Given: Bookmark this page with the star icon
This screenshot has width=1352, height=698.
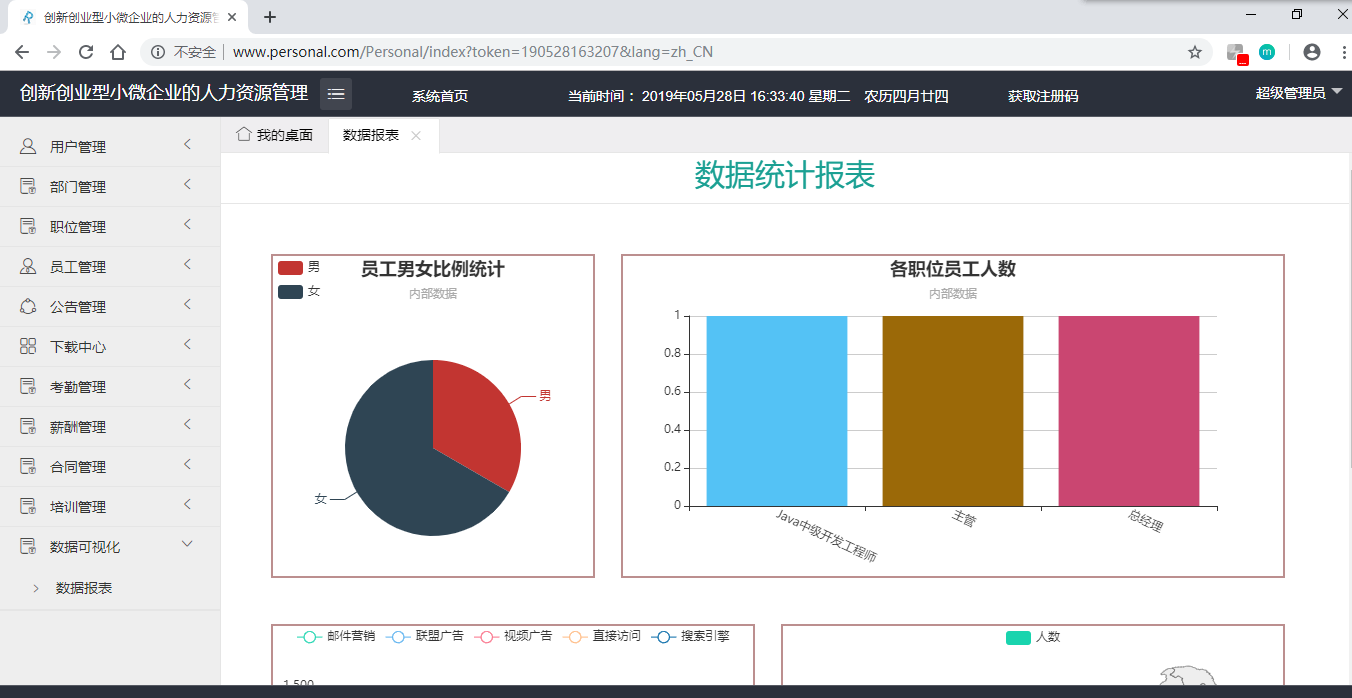Looking at the screenshot, I should 1195,52.
